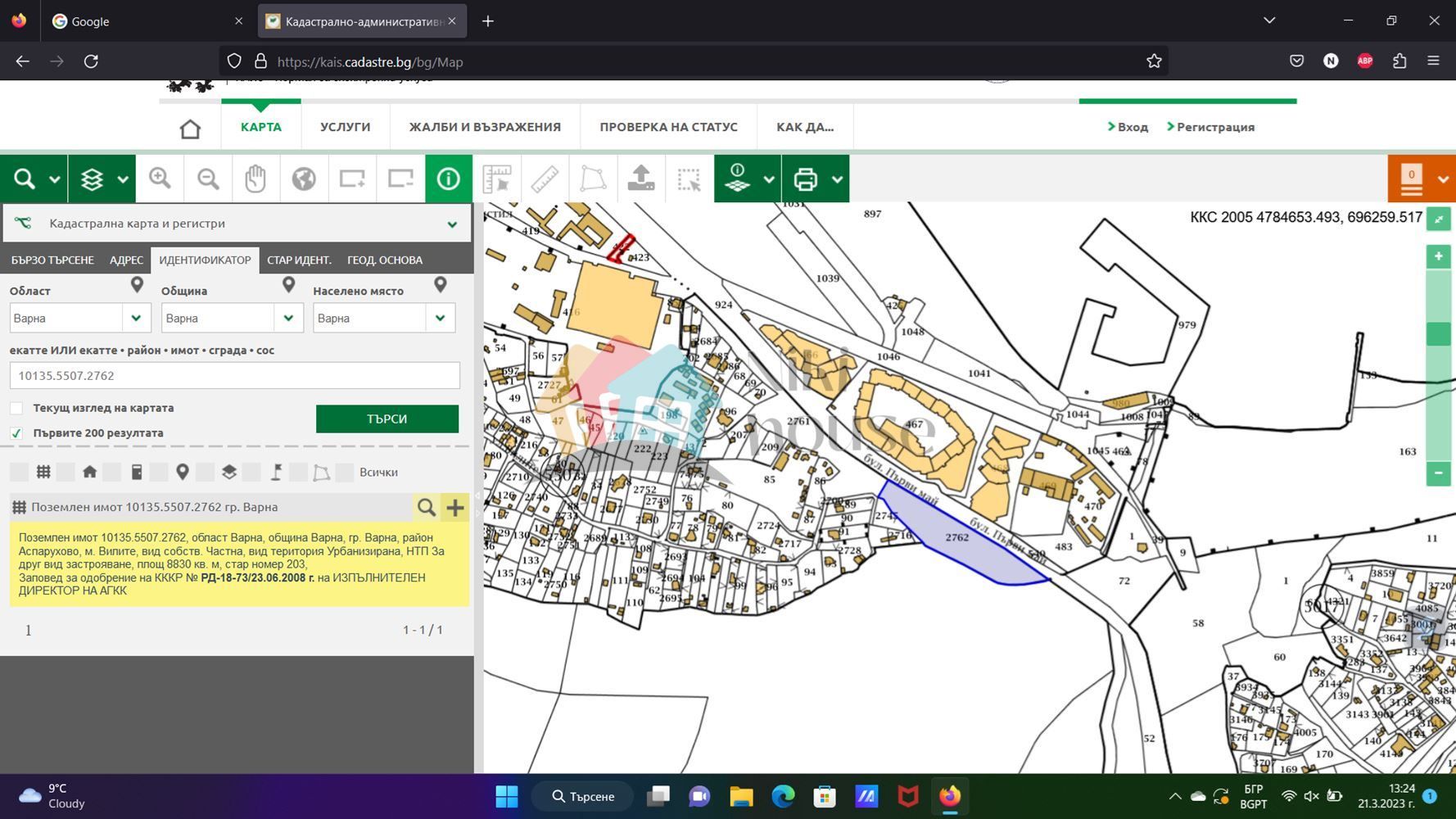This screenshot has height=819, width=1456.
Task: Click the upload file icon in toolbar
Action: click(x=641, y=179)
